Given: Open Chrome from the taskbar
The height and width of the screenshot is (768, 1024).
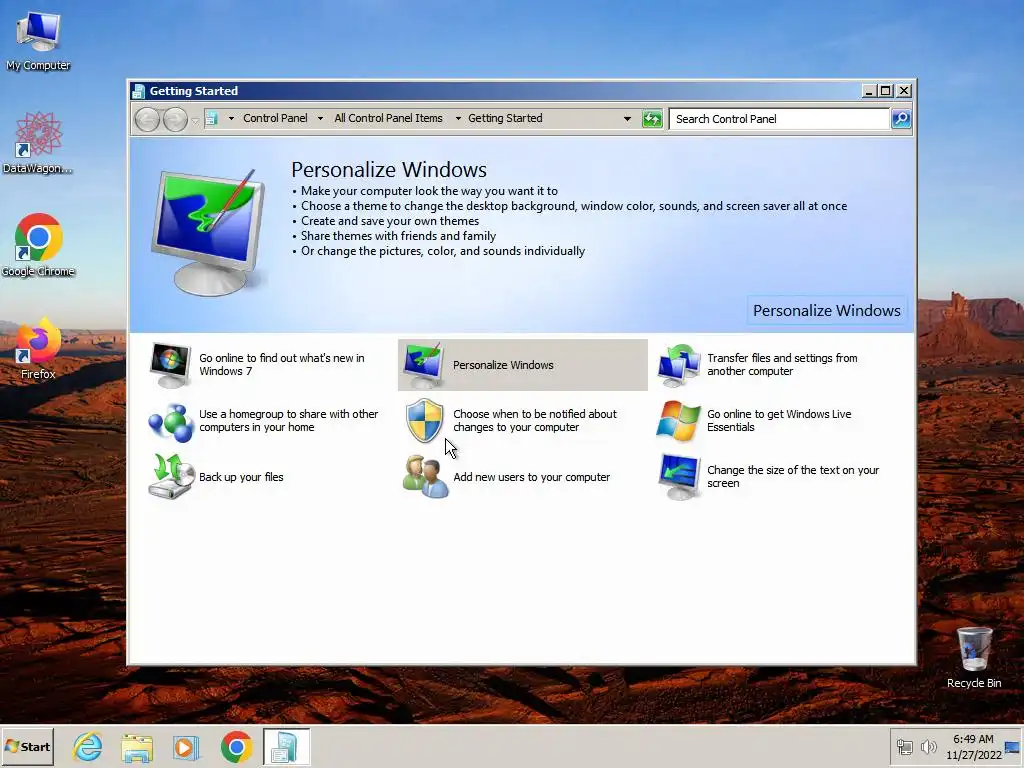Looking at the screenshot, I should (236, 746).
